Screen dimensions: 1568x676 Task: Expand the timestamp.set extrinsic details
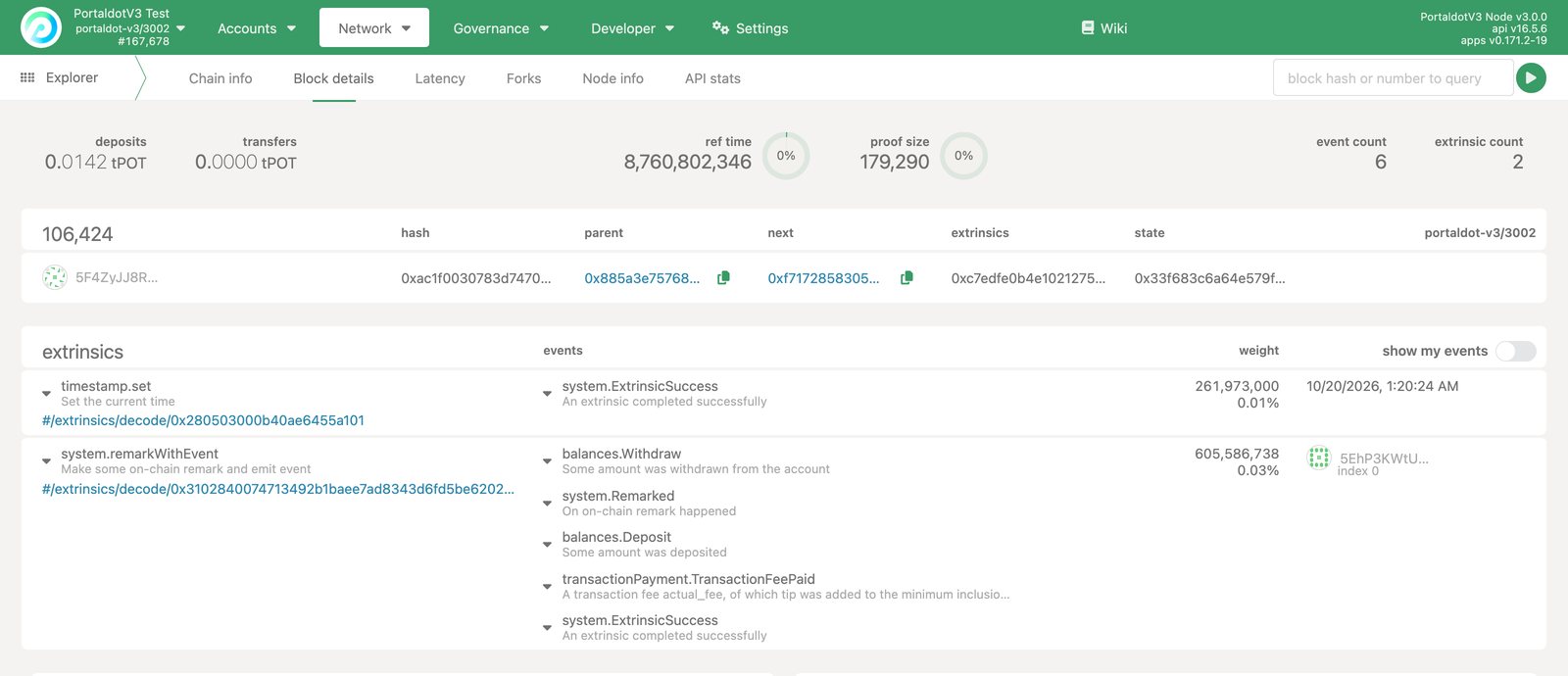46,393
